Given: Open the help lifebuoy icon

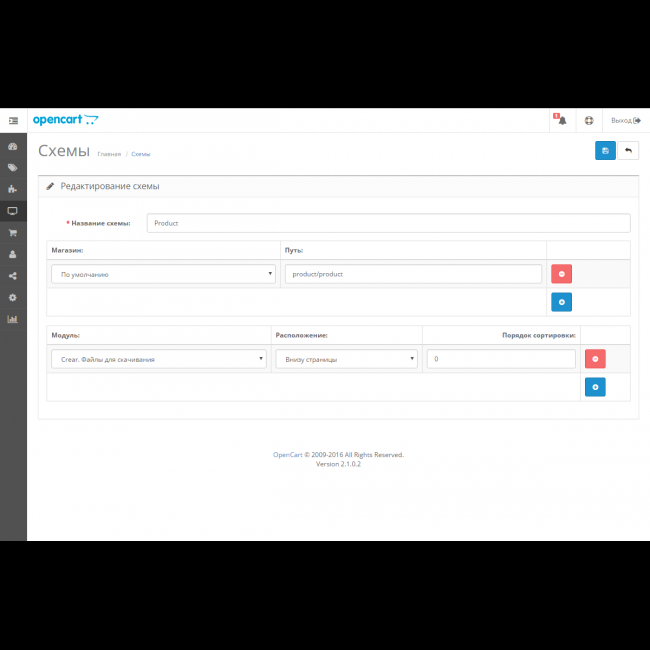Looking at the screenshot, I should [589, 121].
